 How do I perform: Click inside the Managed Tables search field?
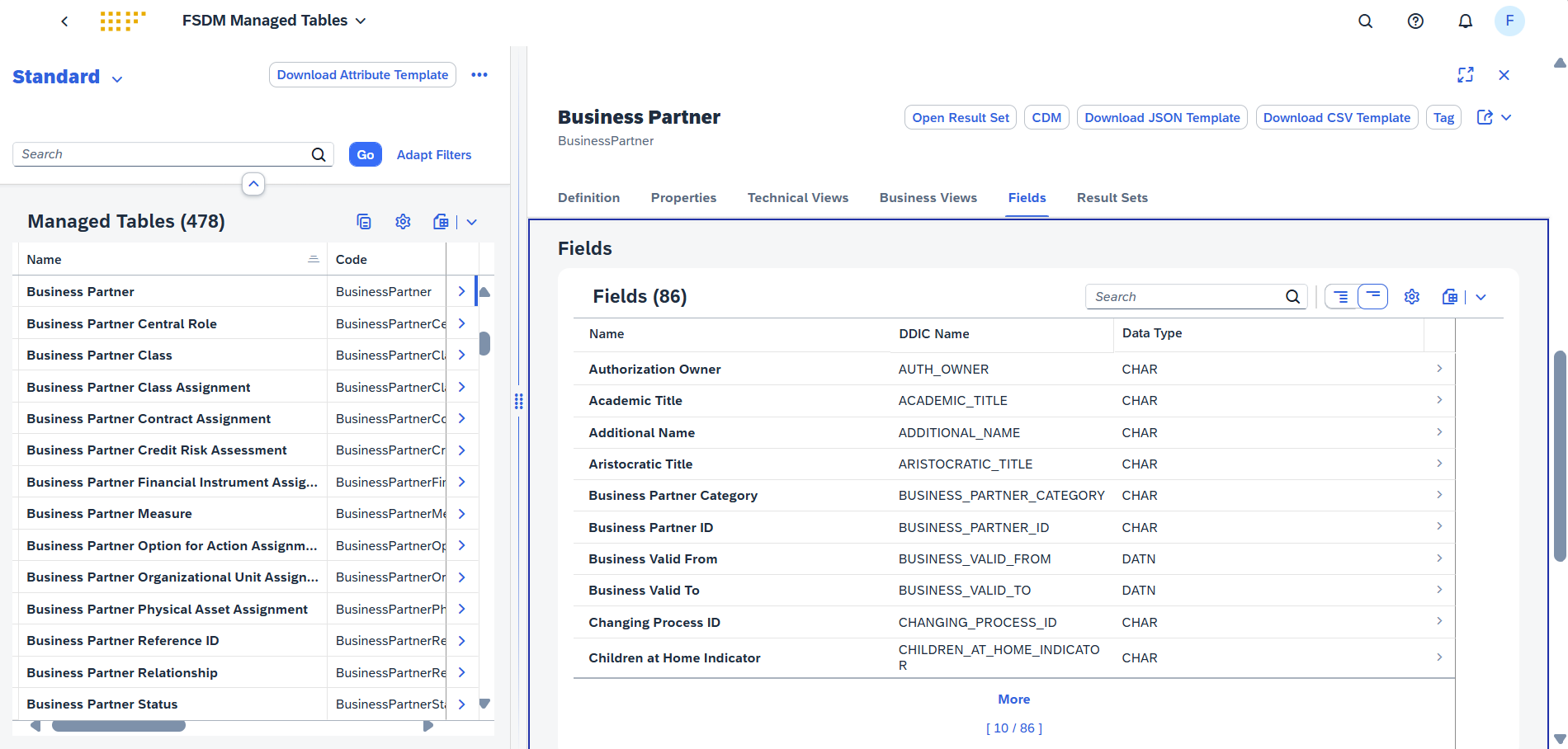[157, 154]
